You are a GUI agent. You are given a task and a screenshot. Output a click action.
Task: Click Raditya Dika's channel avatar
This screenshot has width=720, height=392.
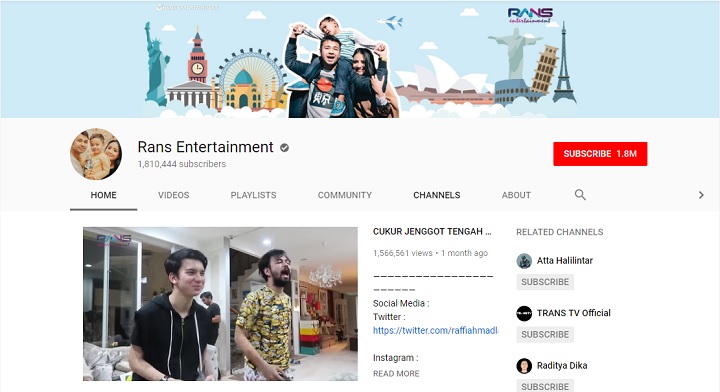(524, 366)
